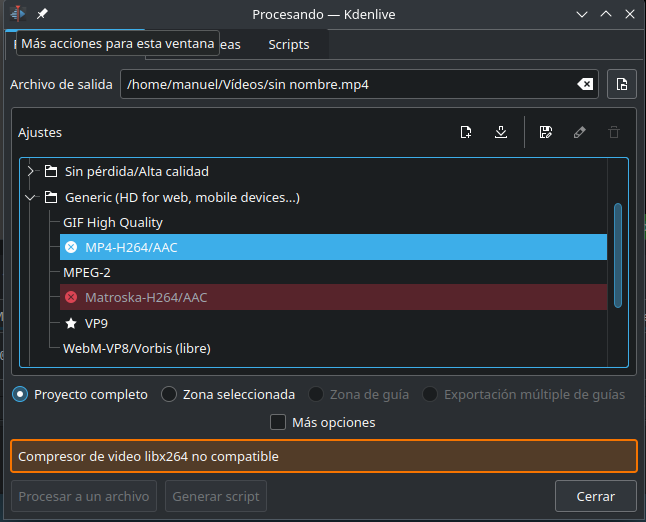The height and width of the screenshot is (522, 646).
Task: Click the star icon beside VP9
Action: click(70, 324)
